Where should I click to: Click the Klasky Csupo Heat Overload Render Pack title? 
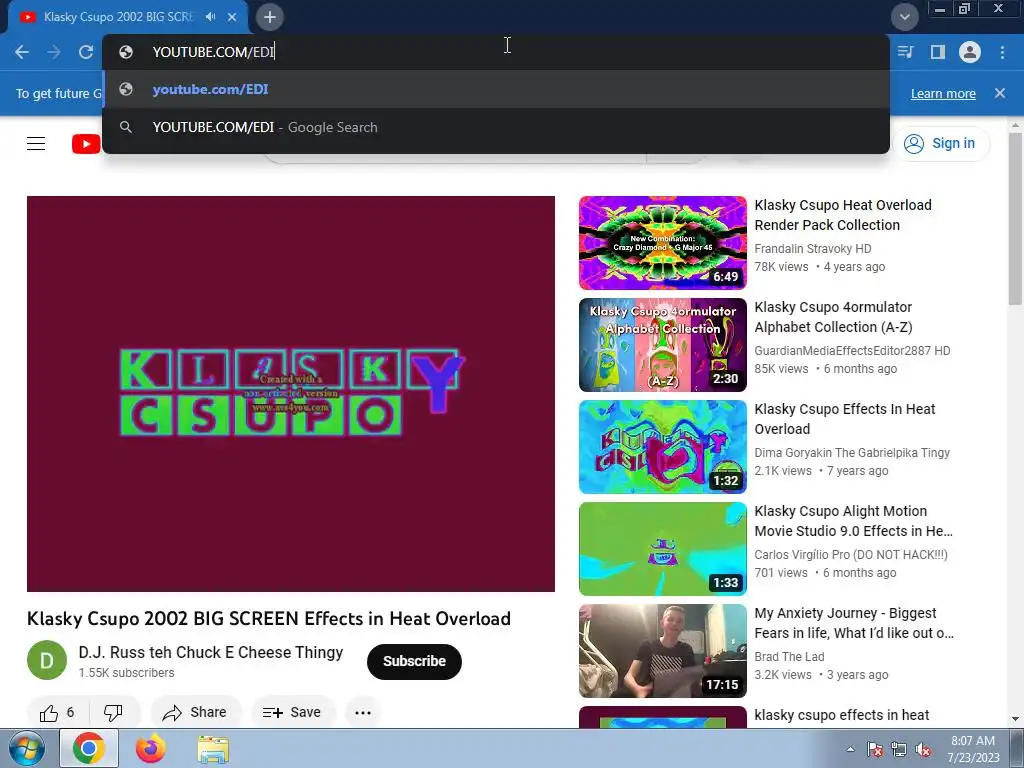(x=843, y=215)
